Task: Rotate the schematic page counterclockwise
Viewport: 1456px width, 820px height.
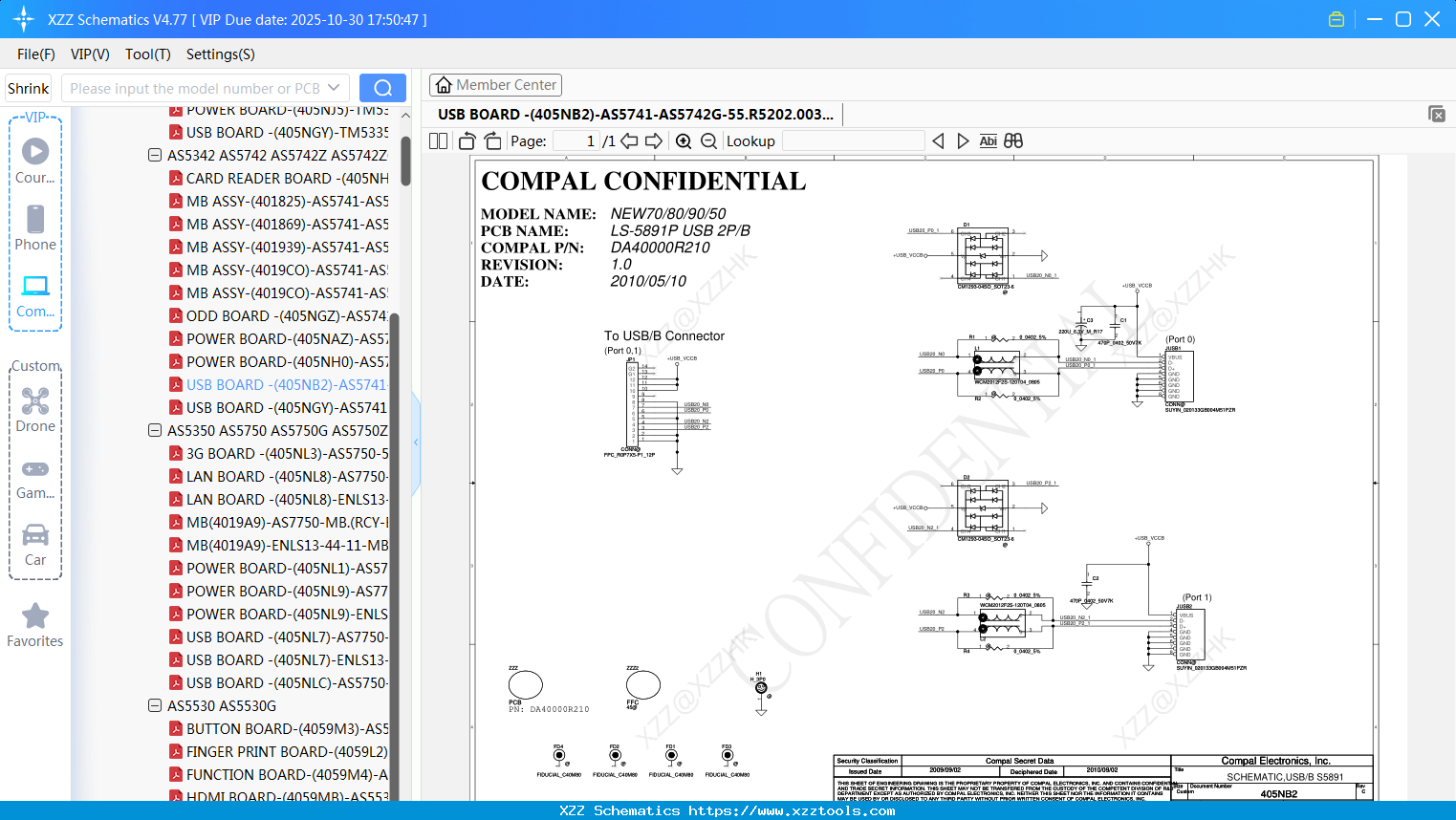Action: click(x=467, y=140)
